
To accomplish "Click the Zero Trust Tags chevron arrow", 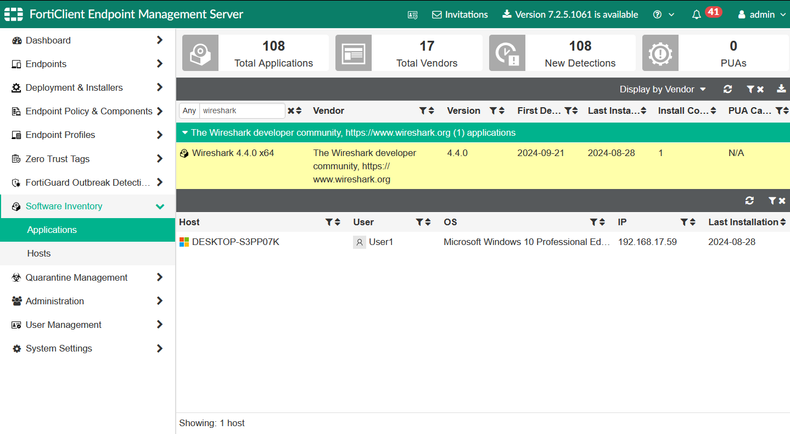I will [x=160, y=158].
